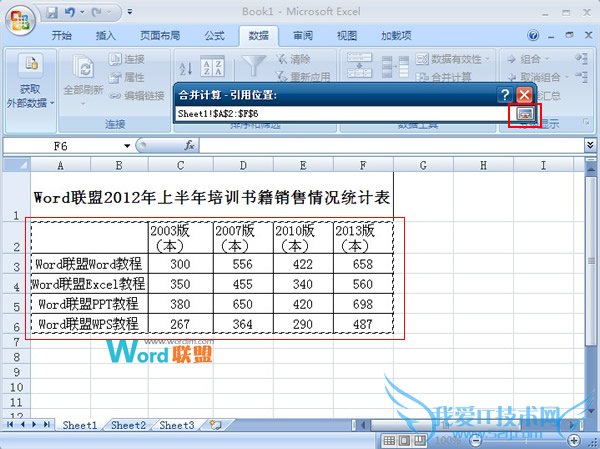Go to last sheet navigation arrow
Image resolution: width=600 pixels, height=449 pixels.
point(47,425)
